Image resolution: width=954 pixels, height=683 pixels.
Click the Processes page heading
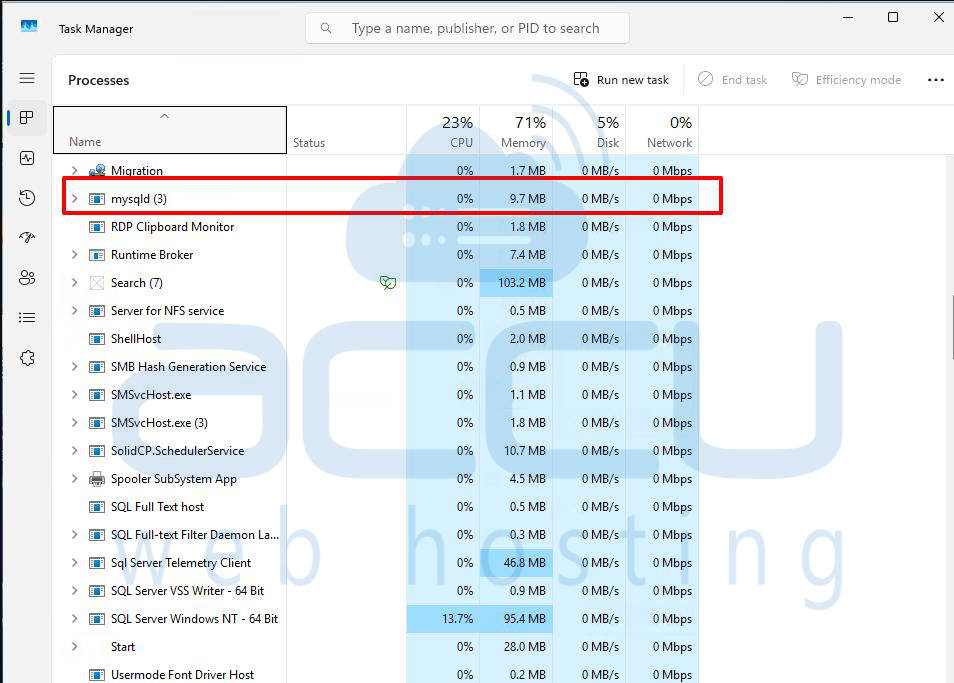pyautogui.click(x=99, y=80)
